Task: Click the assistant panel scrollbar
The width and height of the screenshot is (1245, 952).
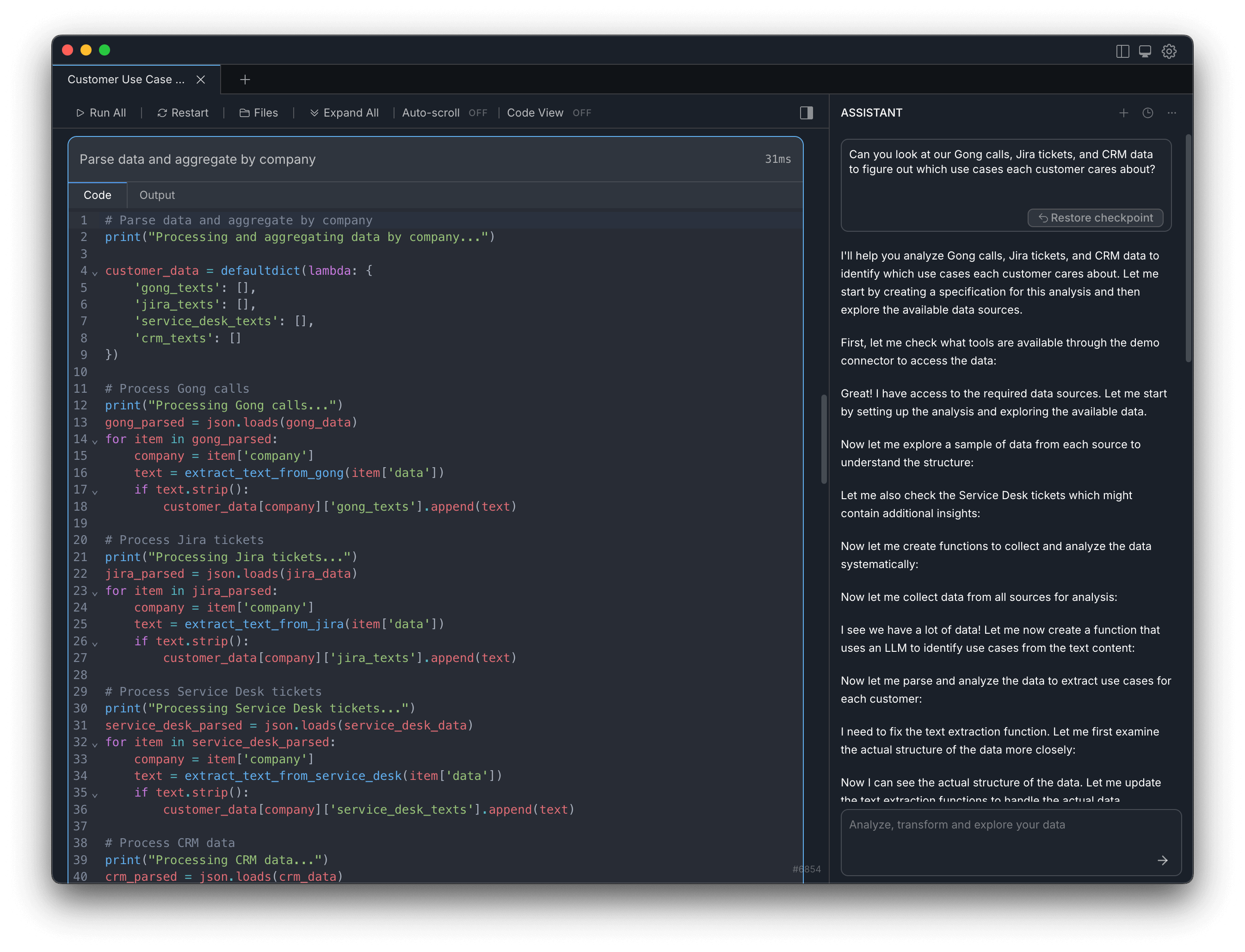Action: point(1188,247)
